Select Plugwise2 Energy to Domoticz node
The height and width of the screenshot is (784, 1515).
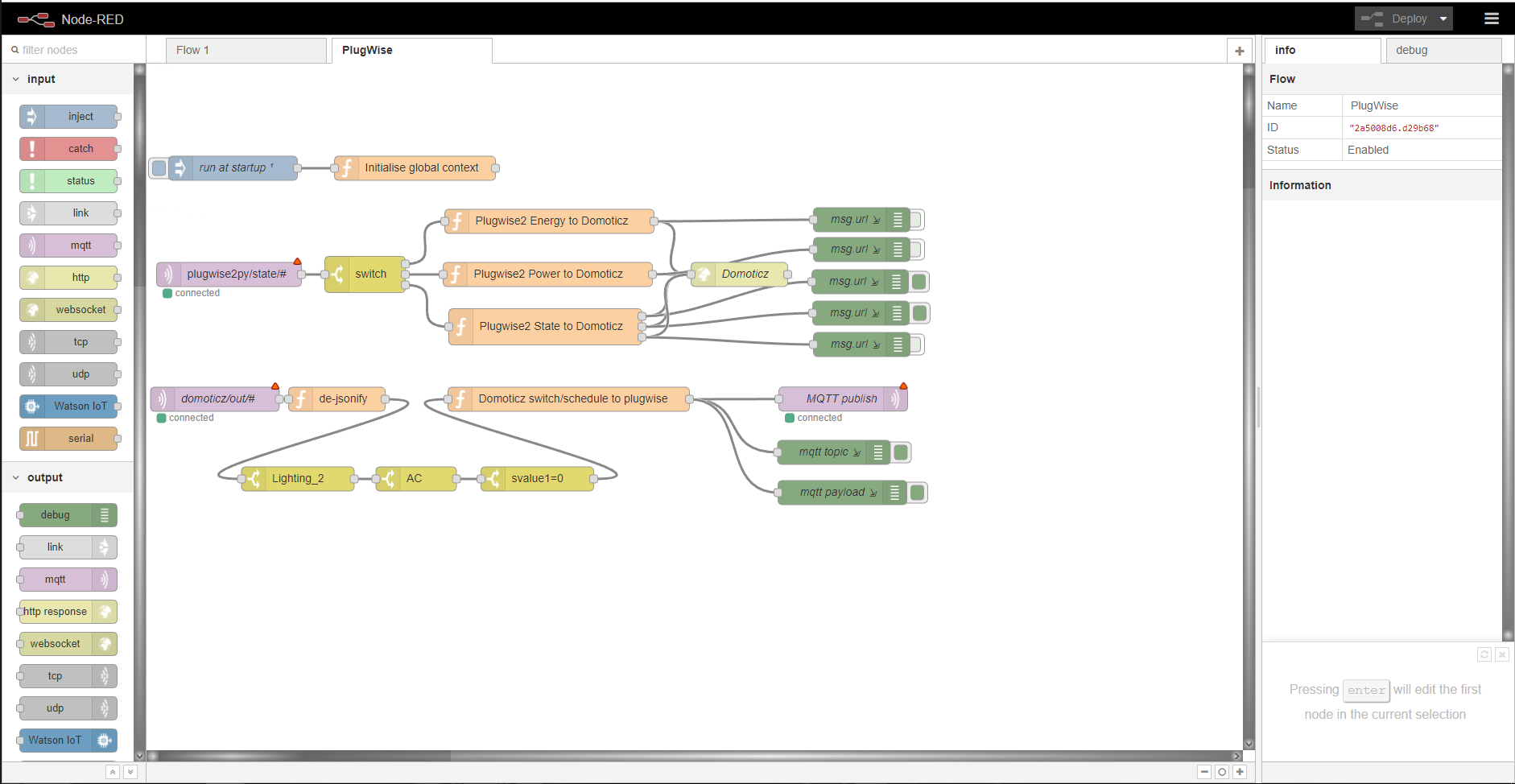(550, 221)
